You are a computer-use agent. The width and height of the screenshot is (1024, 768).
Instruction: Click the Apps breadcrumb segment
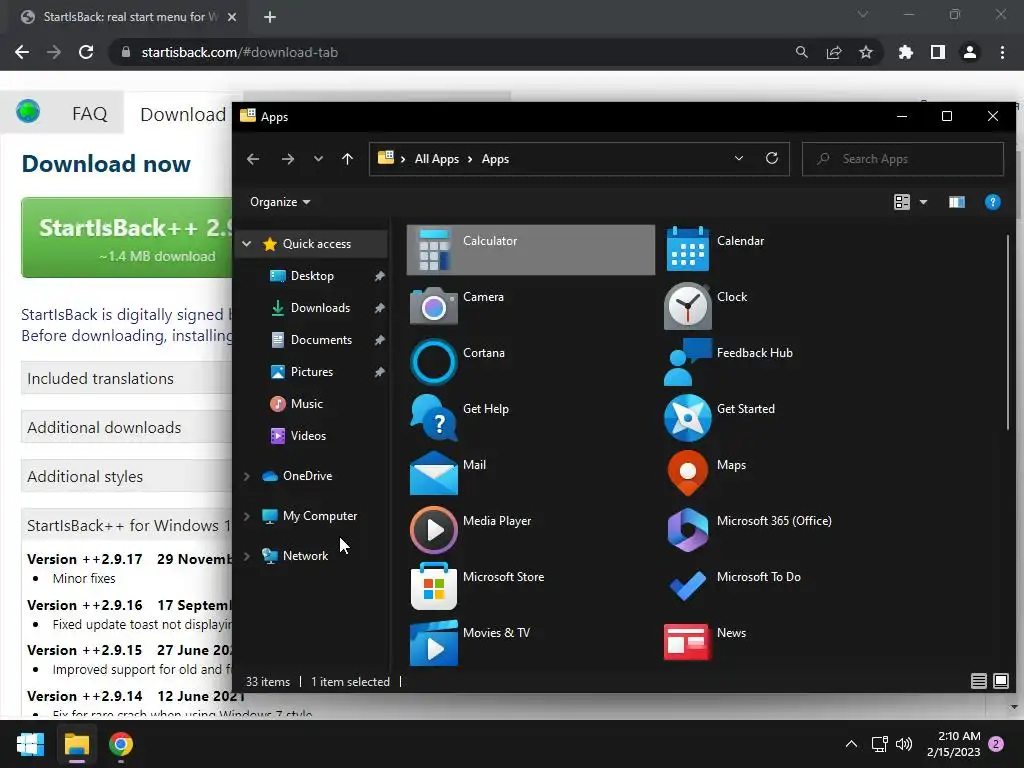coord(495,159)
